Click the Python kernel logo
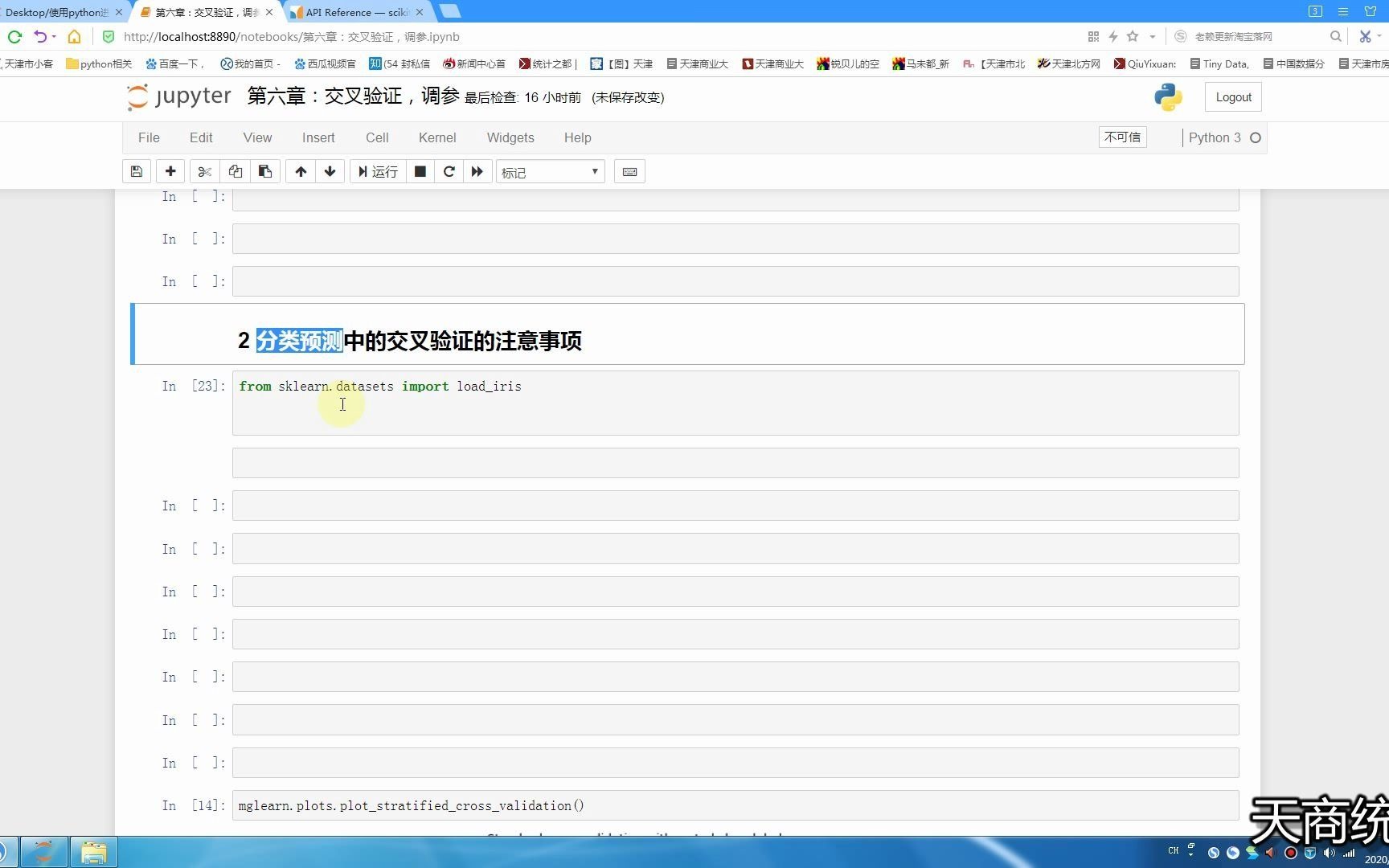This screenshot has width=1389, height=868. click(x=1168, y=97)
